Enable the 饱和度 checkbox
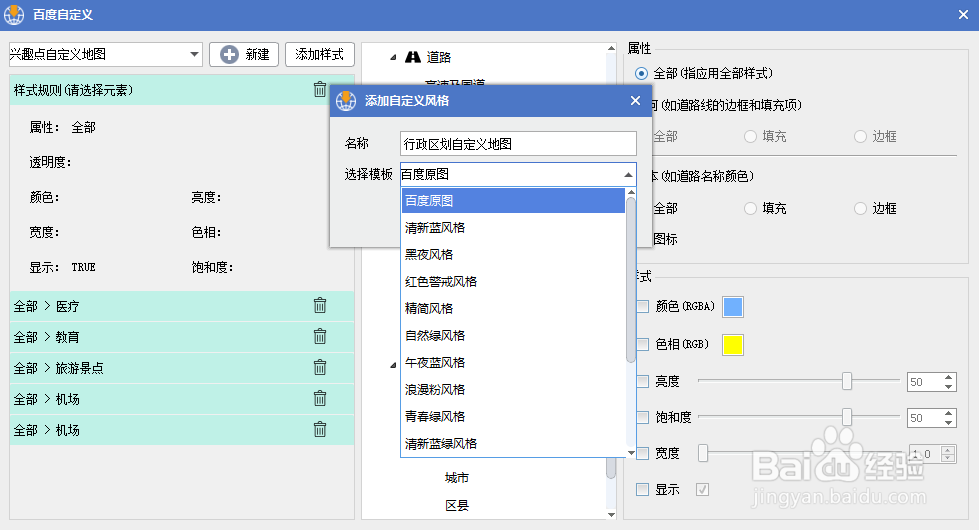Viewport: 979px width, 530px height. [x=642, y=417]
